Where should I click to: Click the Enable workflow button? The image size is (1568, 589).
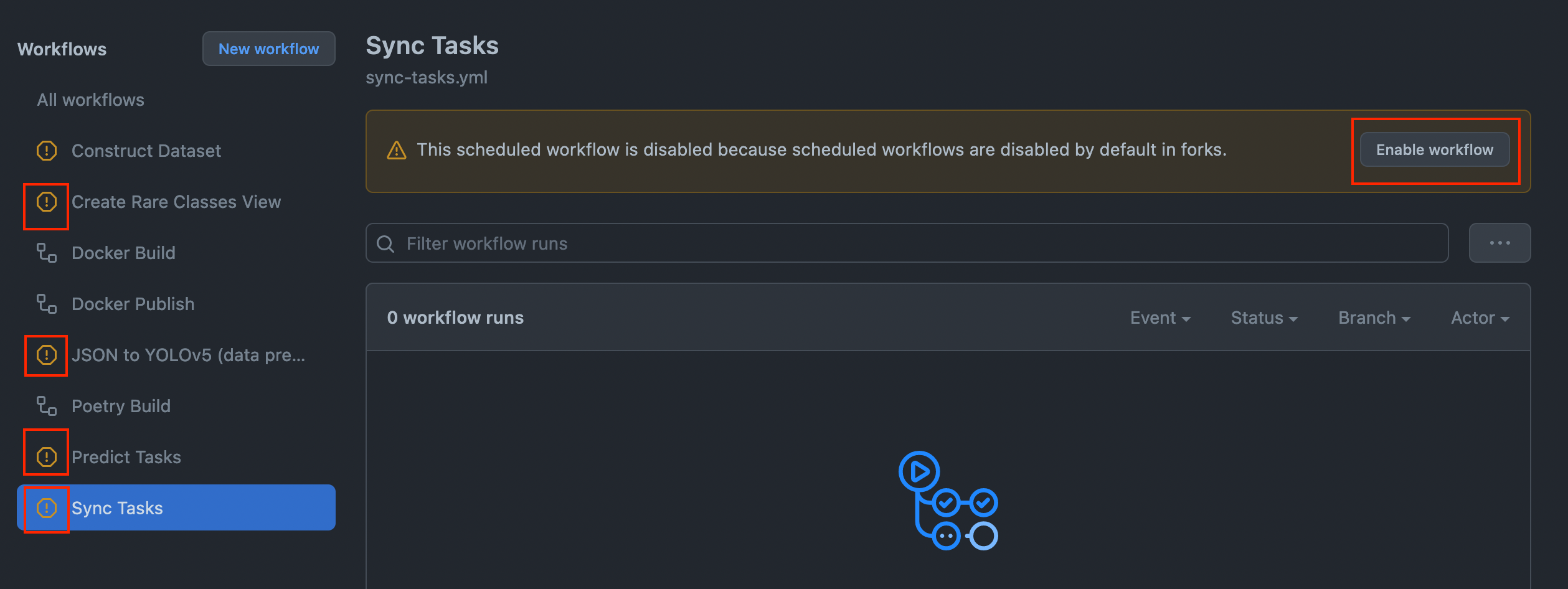(1435, 149)
